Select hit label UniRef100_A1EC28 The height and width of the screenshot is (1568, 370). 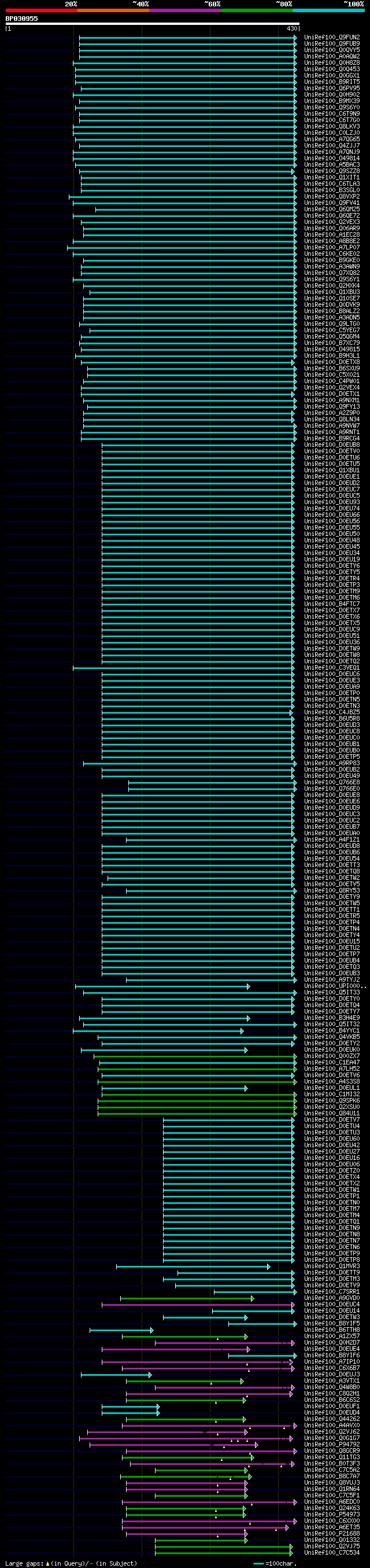[332, 234]
